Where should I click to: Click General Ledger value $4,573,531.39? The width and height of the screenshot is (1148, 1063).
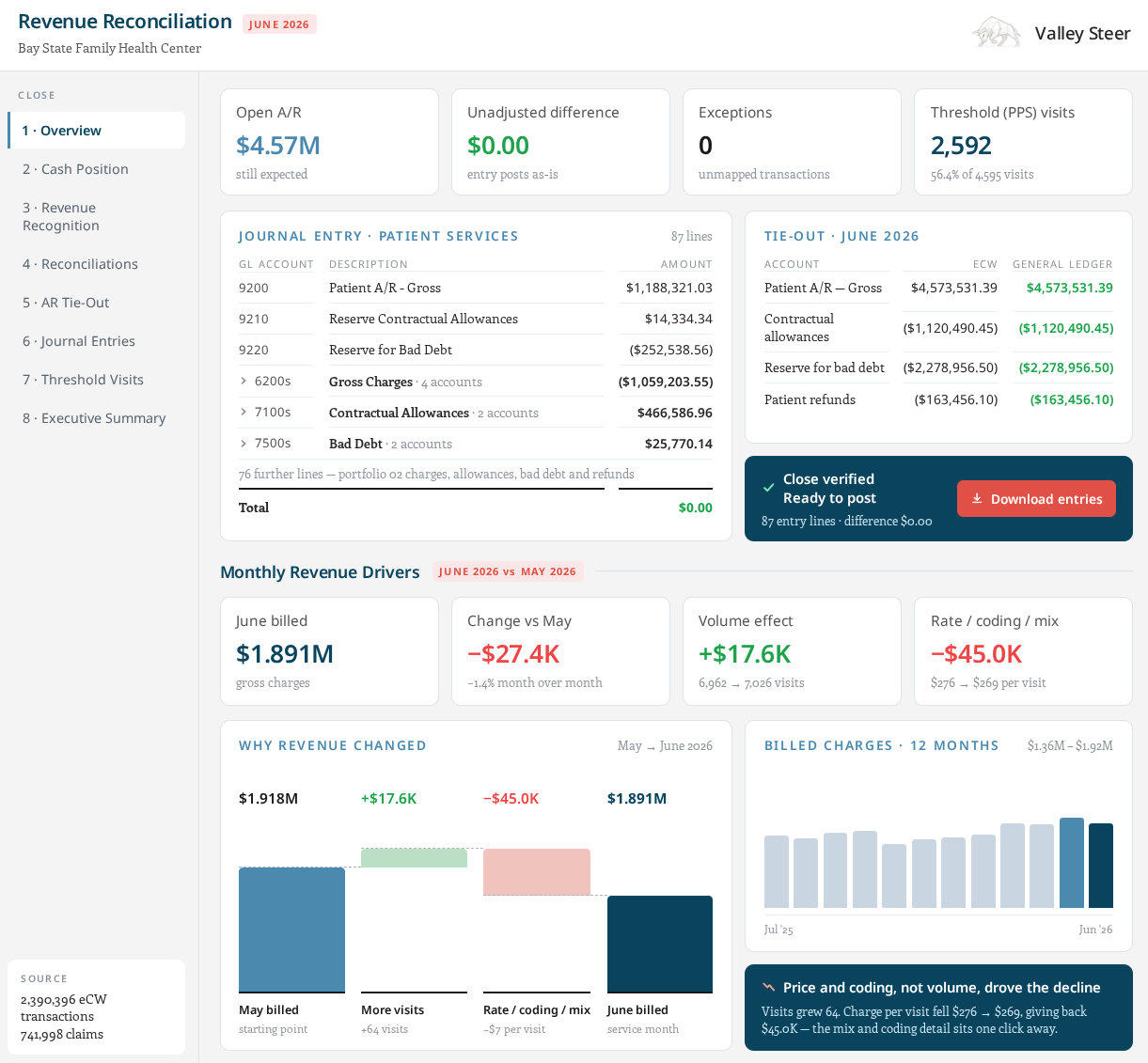1070,288
